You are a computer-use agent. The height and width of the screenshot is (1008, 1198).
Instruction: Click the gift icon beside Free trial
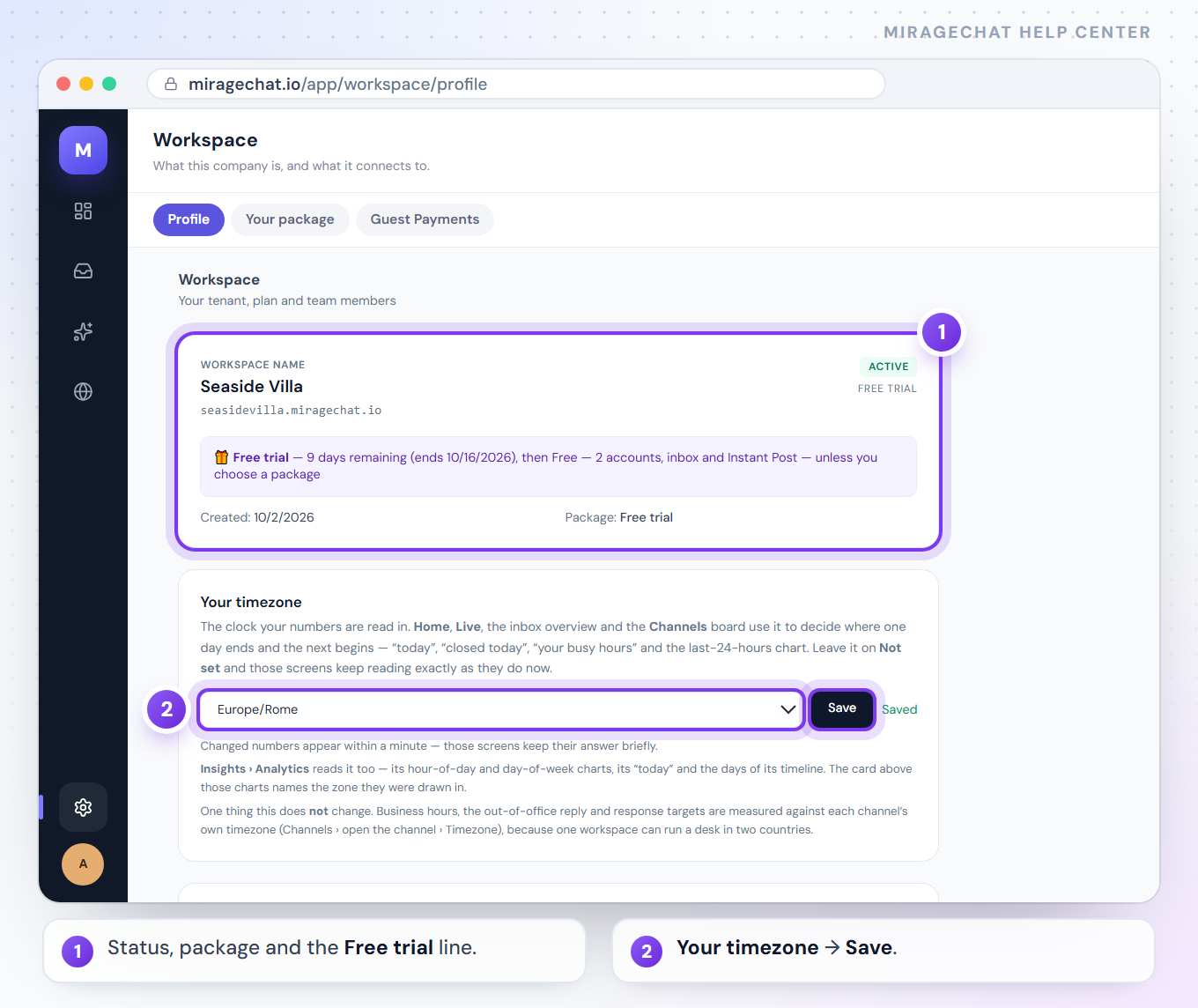(221, 457)
